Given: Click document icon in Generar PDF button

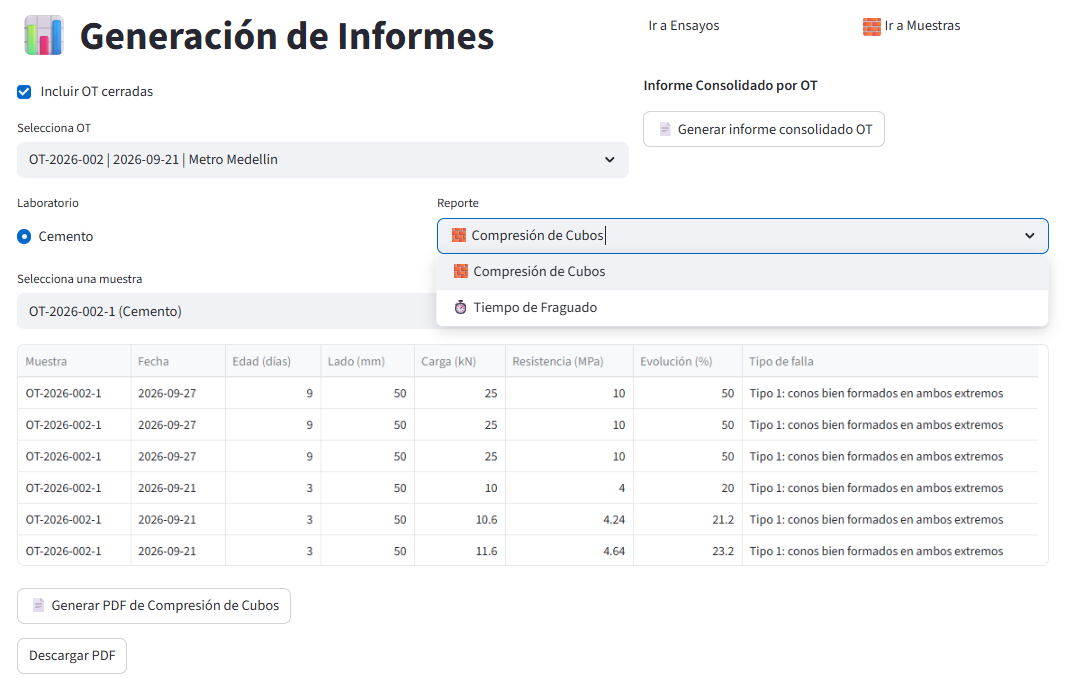Looking at the screenshot, I should pos(39,606).
